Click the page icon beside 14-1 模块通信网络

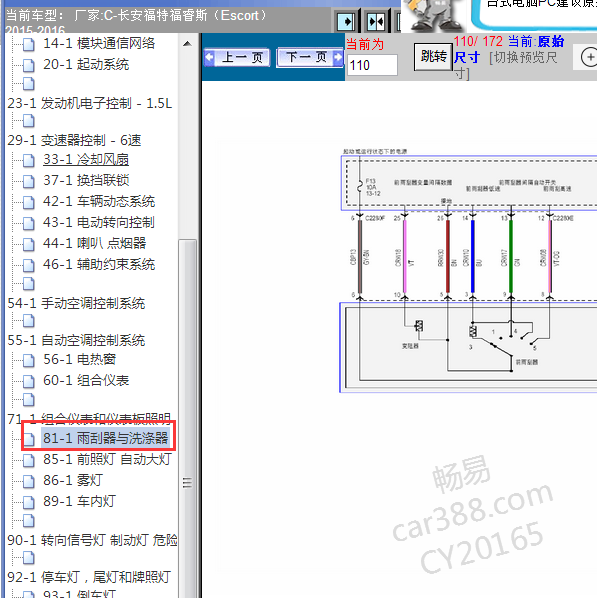click(x=29, y=44)
